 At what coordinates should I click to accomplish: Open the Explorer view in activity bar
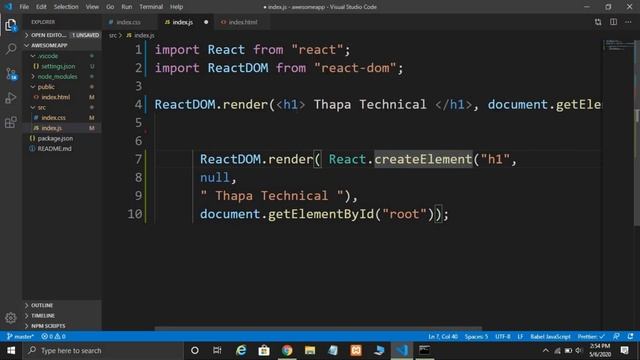11,25
